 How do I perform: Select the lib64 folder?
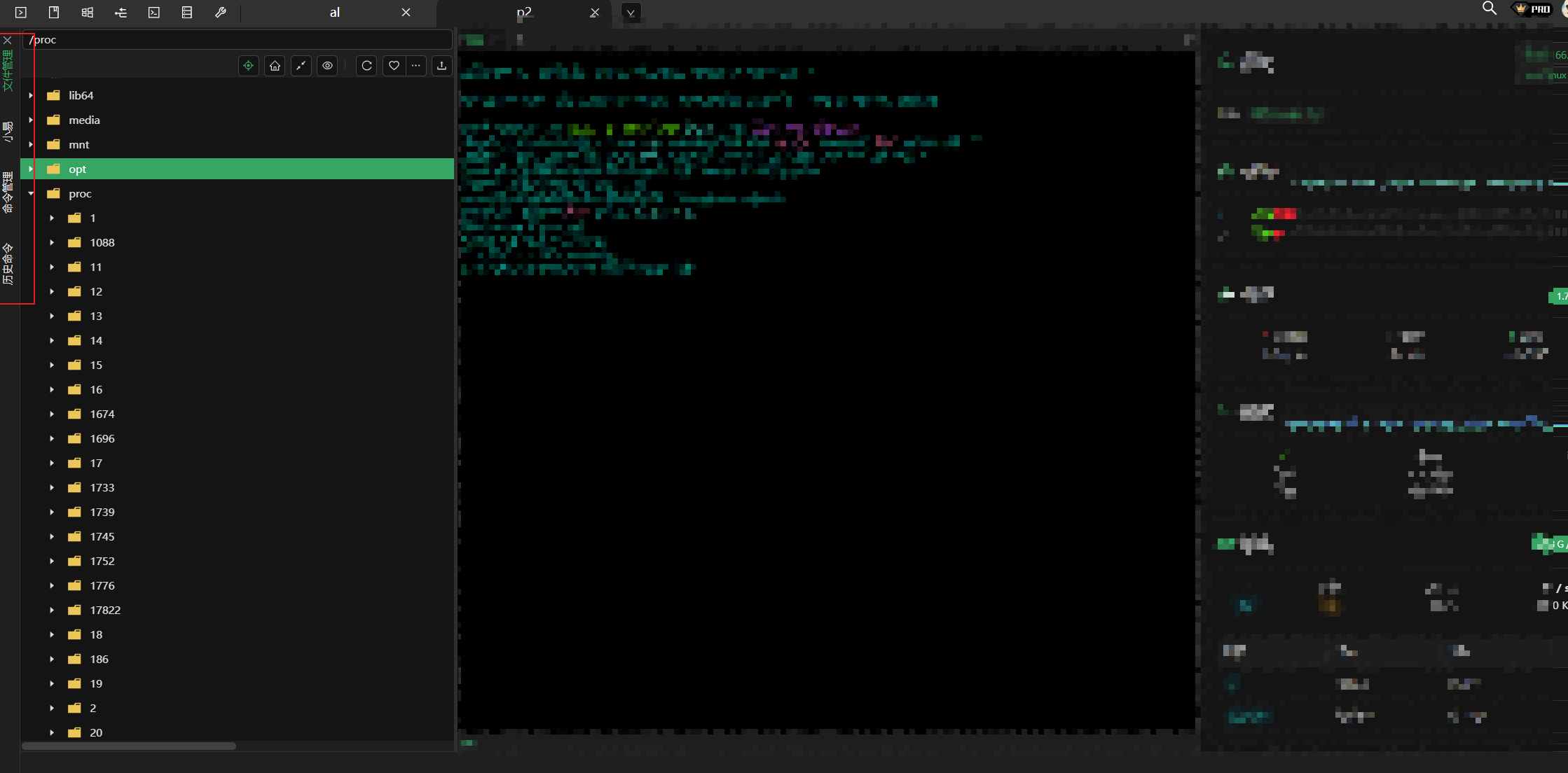click(81, 95)
